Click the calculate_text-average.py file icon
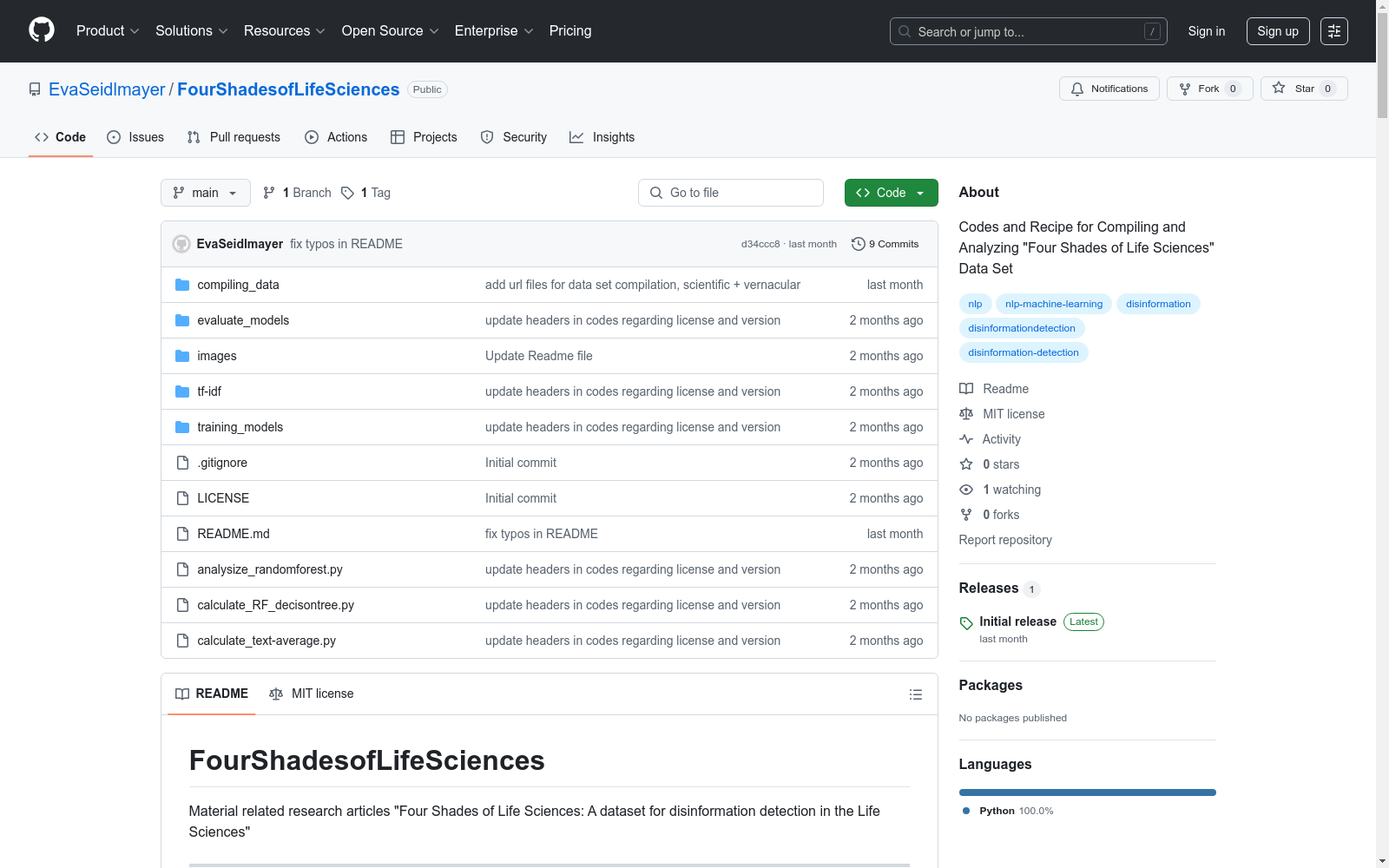This screenshot has height=868, width=1389. pos(182,641)
